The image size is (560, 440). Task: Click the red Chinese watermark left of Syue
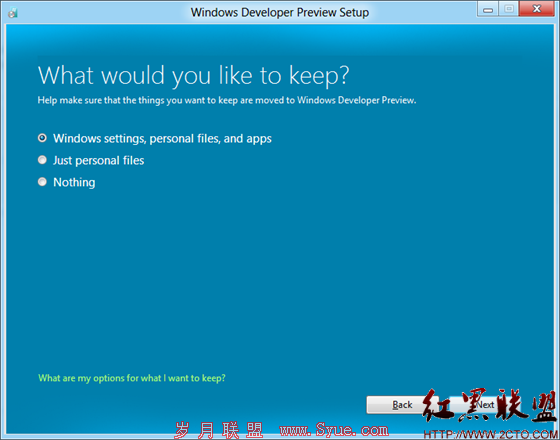(218, 430)
